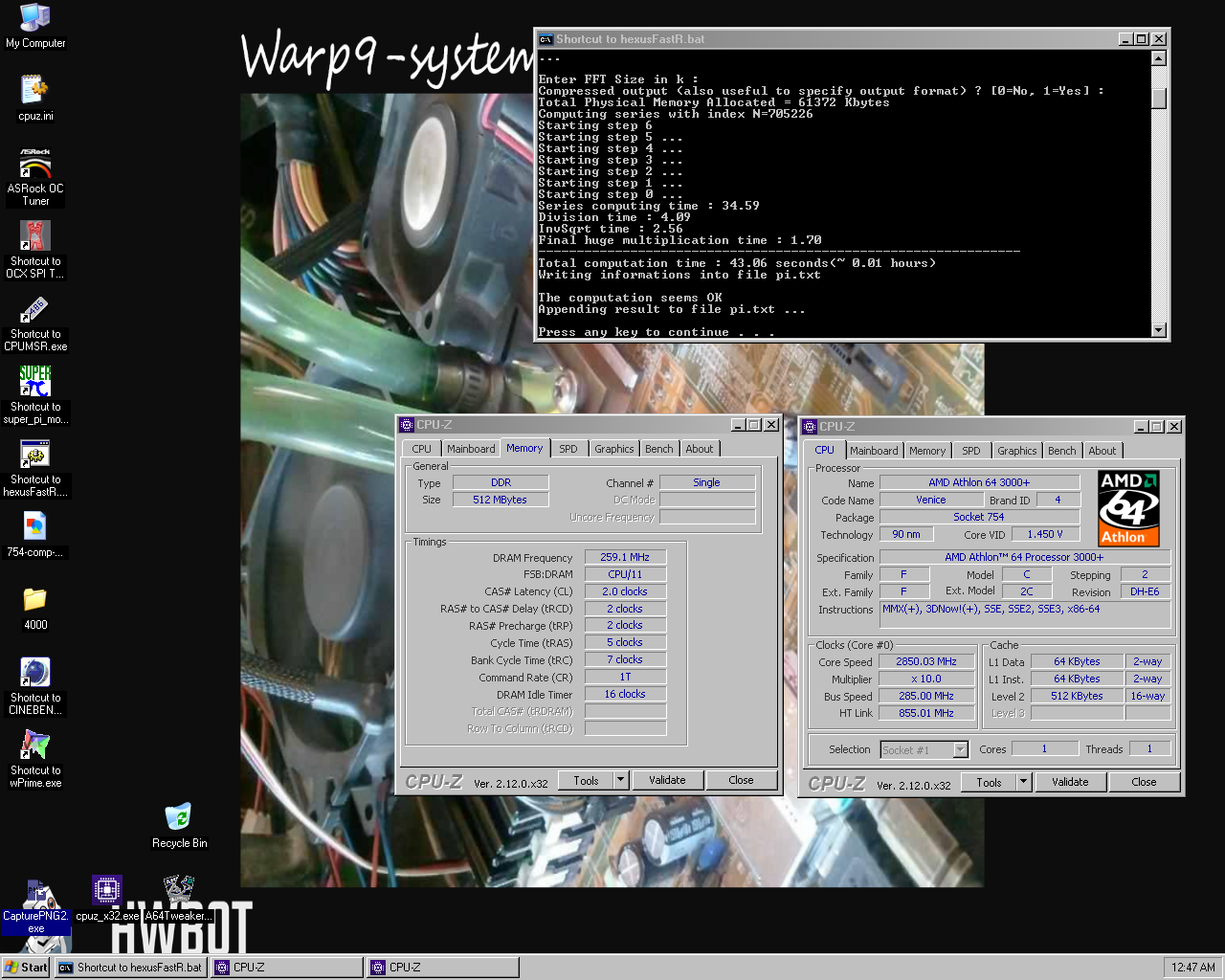Viewport: 1225px width, 980px height.
Task: Click the FSB:DRAM CPU/11 value
Action: point(625,574)
